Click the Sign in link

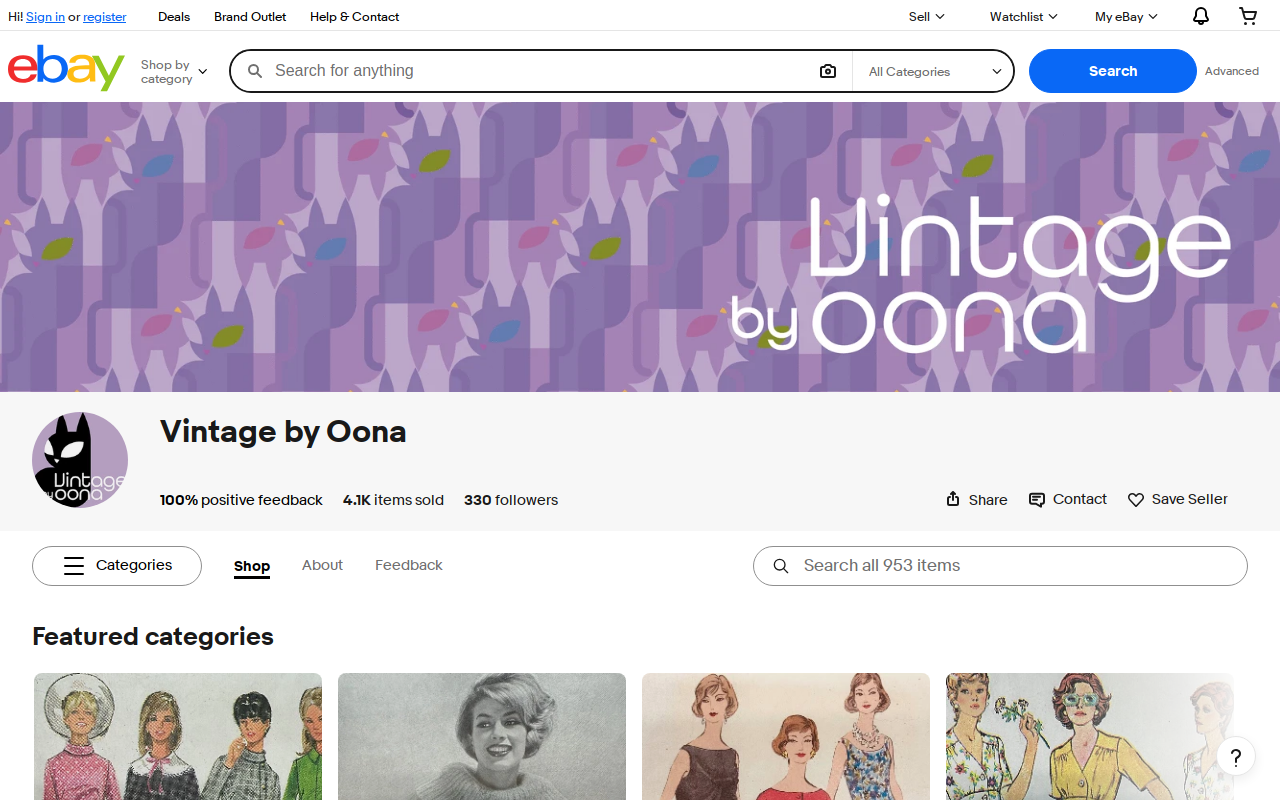click(x=45, y=17)
